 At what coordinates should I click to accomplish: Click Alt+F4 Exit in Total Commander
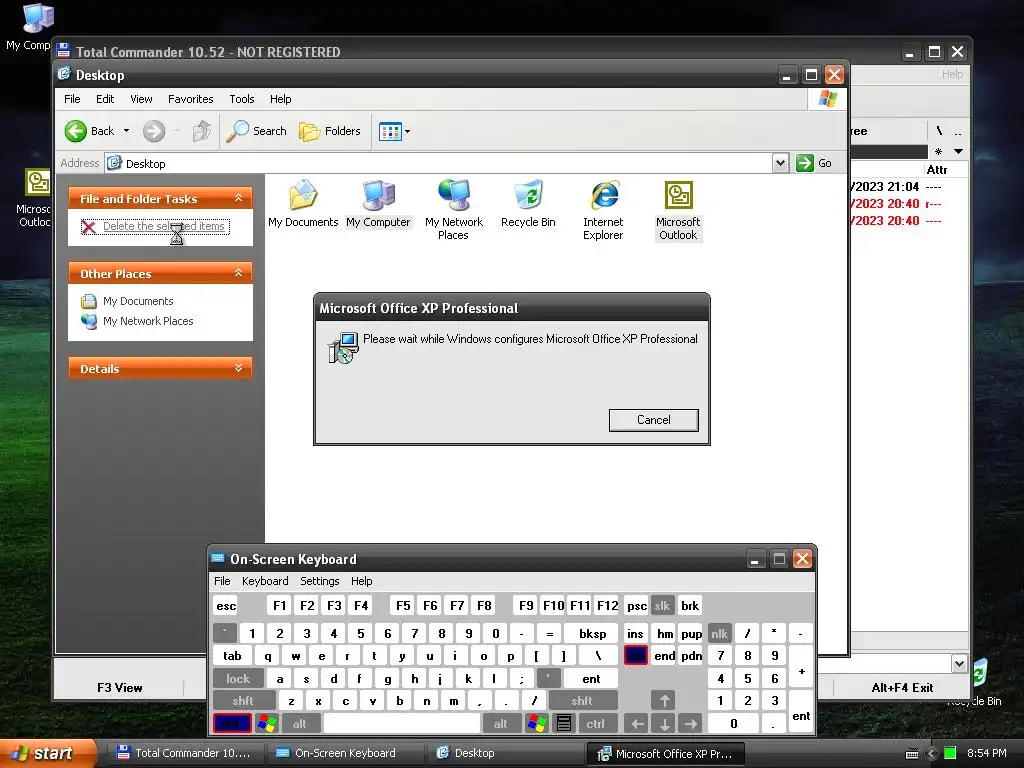902,688
